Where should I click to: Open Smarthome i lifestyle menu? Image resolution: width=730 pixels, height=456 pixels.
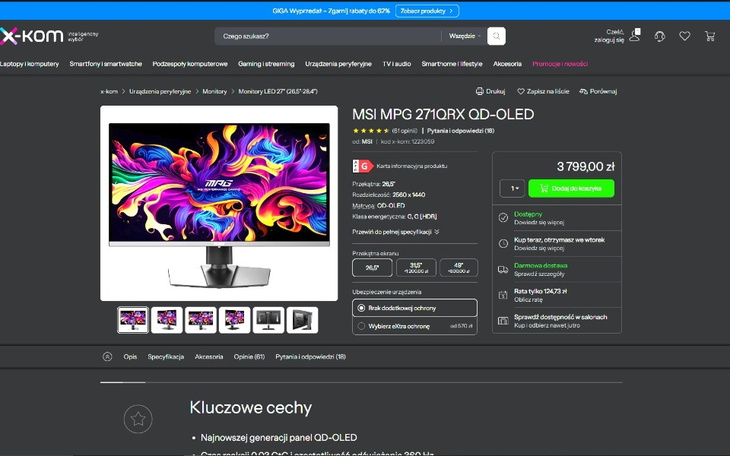click(x=452, y=64)
